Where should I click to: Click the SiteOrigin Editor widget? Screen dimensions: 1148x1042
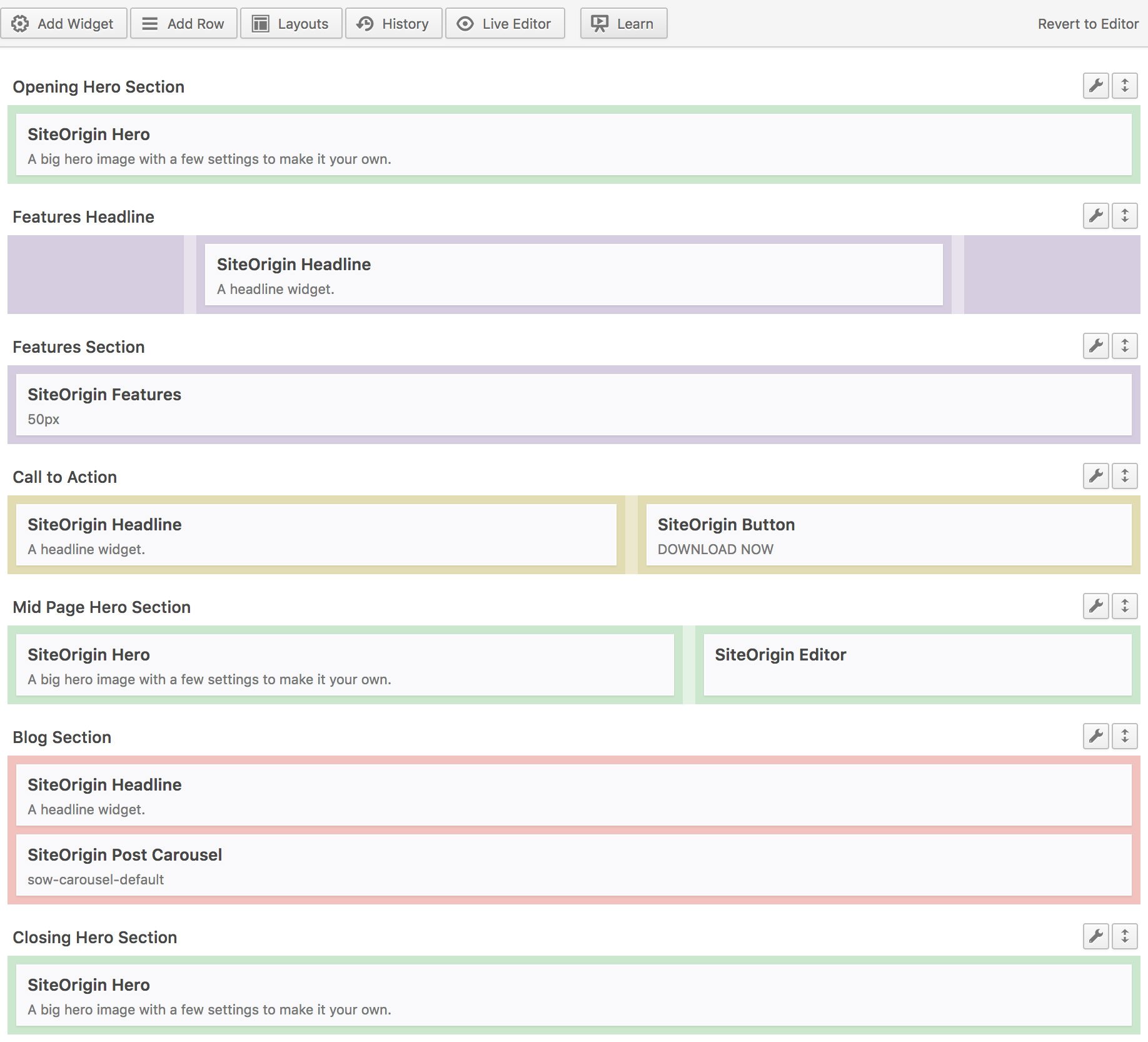click(917, 665)
